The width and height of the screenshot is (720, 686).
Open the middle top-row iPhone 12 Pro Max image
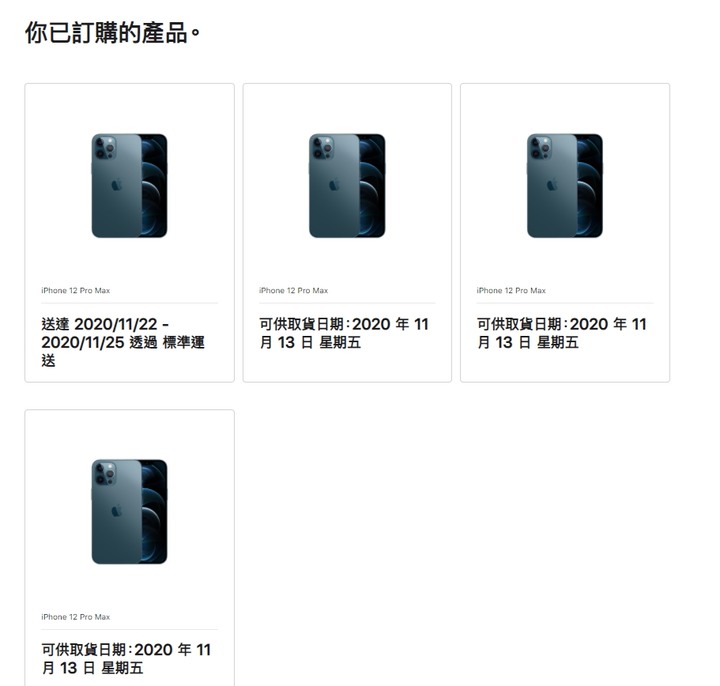click(347, 186)
